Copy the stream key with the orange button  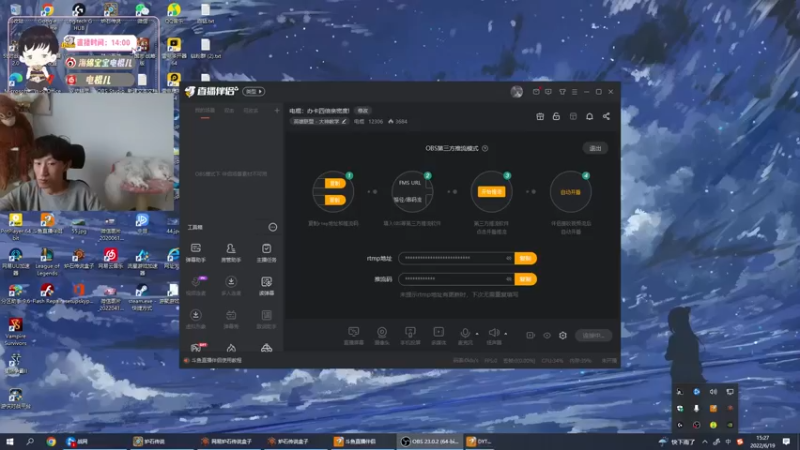[526, 279]
